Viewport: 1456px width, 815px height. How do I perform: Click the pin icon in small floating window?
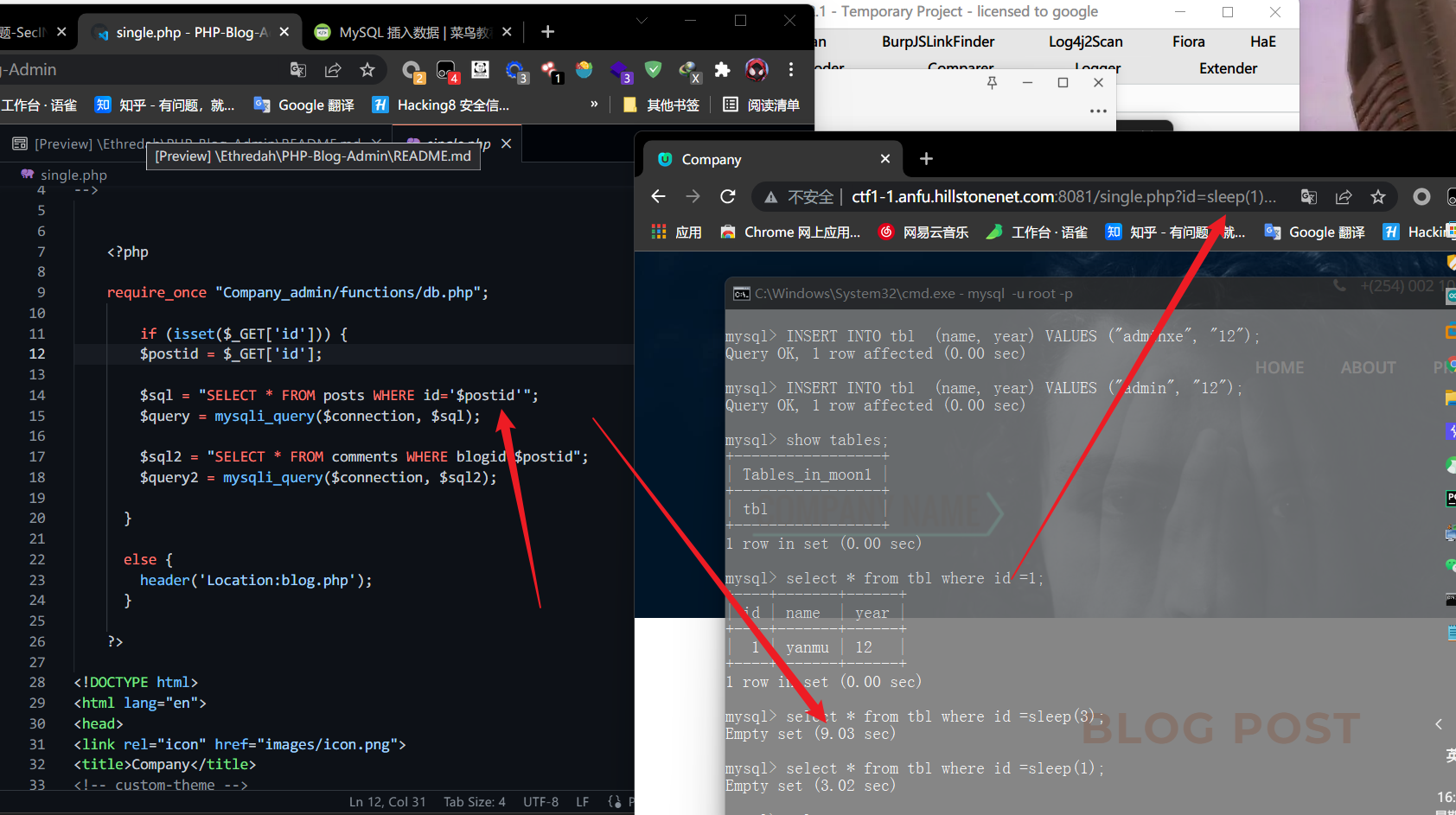(x=992, y=83)
